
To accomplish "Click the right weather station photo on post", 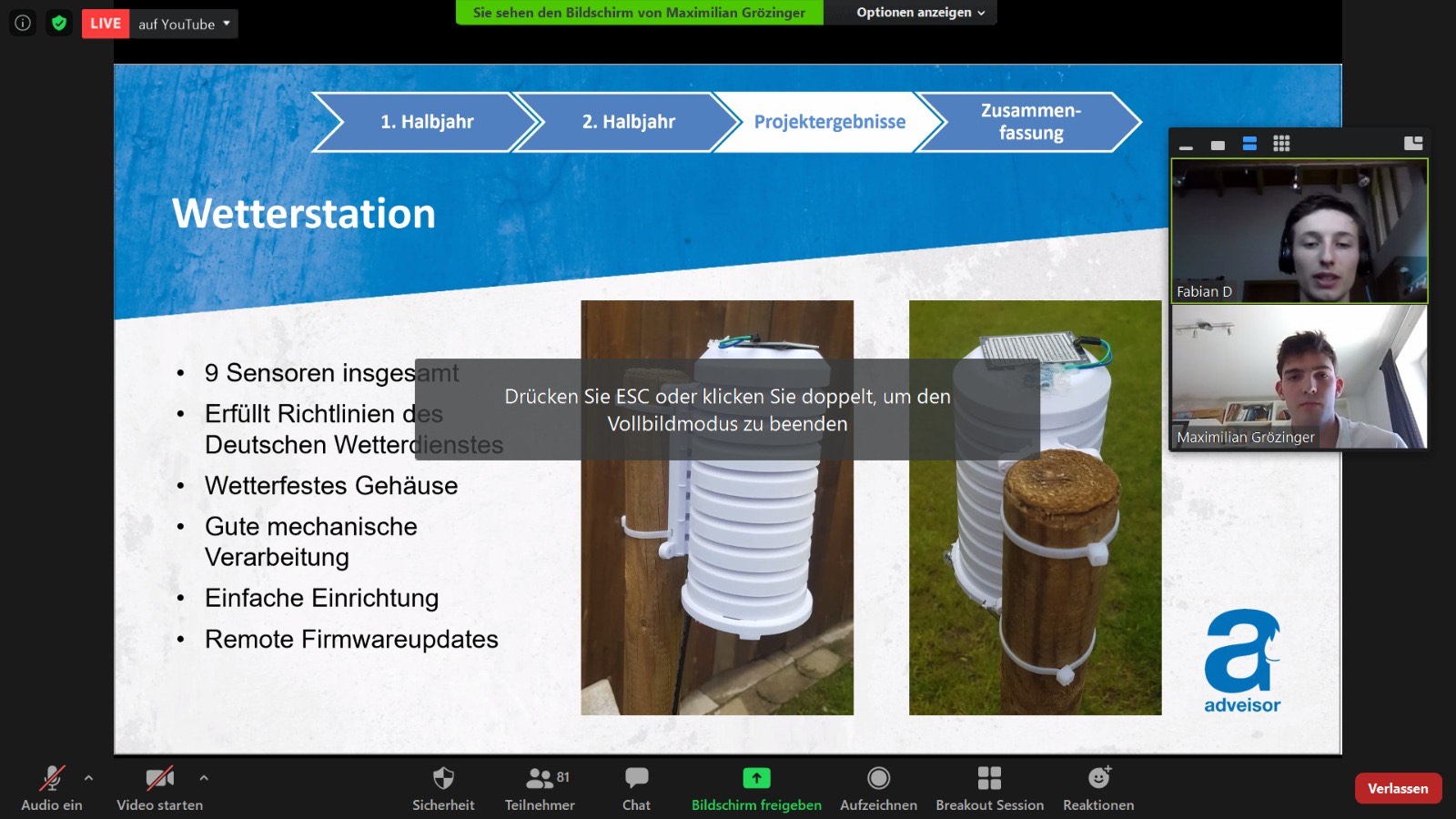I will 1036,508.
